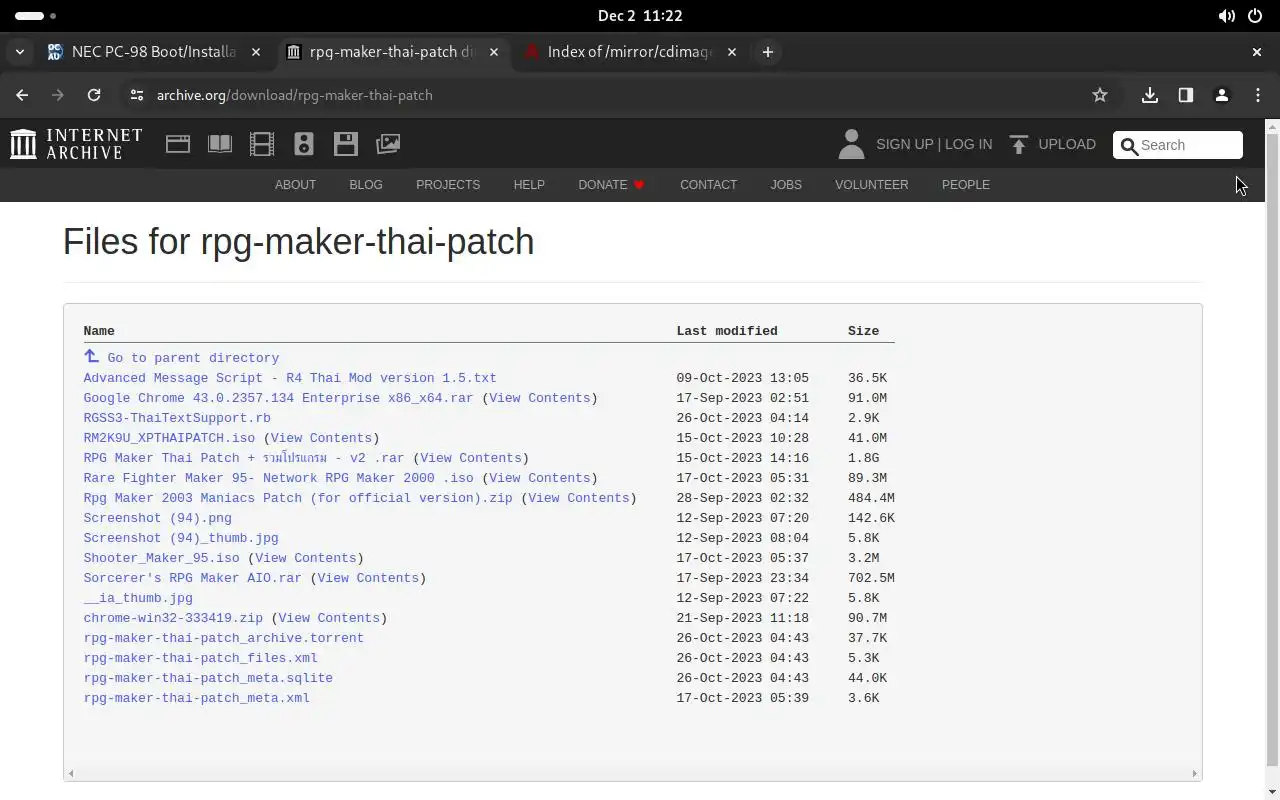
Task: Open Screenshot (94).png
Action: pos(157,518)
